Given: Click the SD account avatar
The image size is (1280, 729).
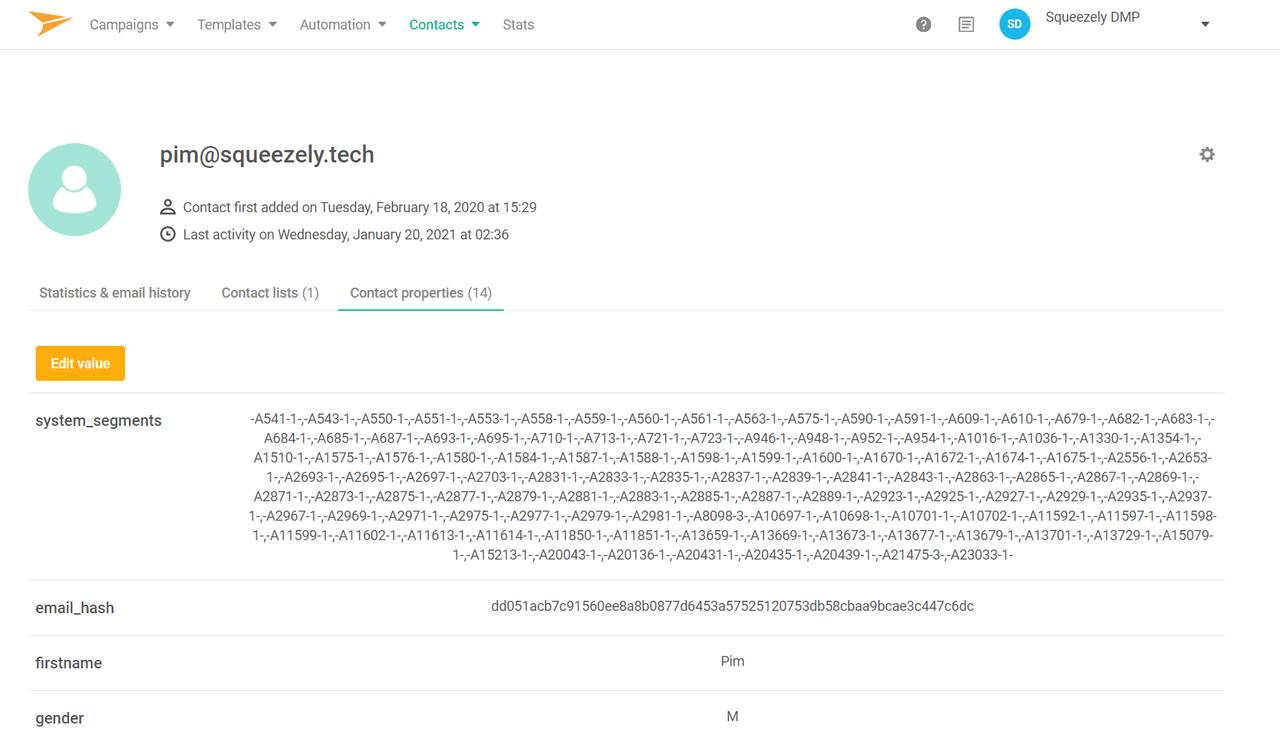Looking at the screenshot, I should click(x=1015, y=25).
